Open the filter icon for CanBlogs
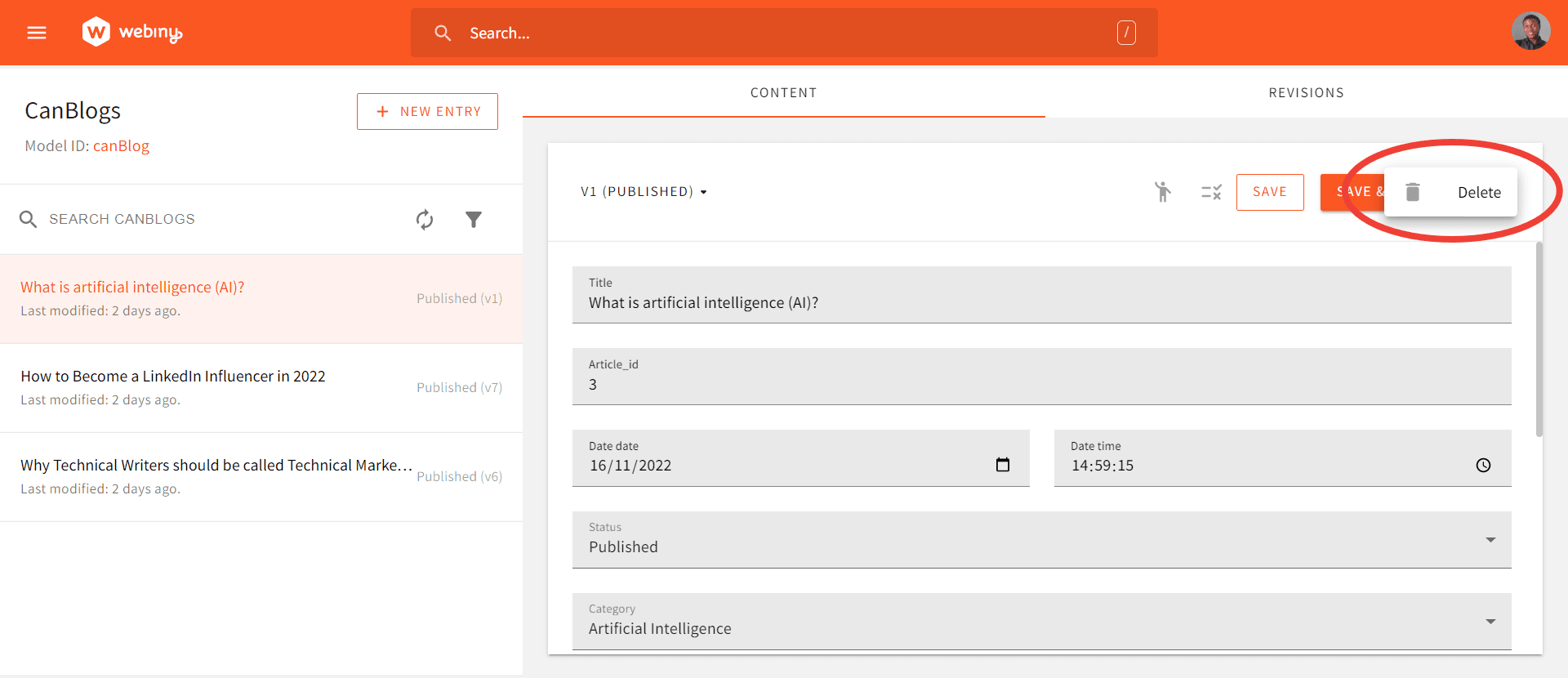The height and width of the screenshot is (678, 1568). 474,219
